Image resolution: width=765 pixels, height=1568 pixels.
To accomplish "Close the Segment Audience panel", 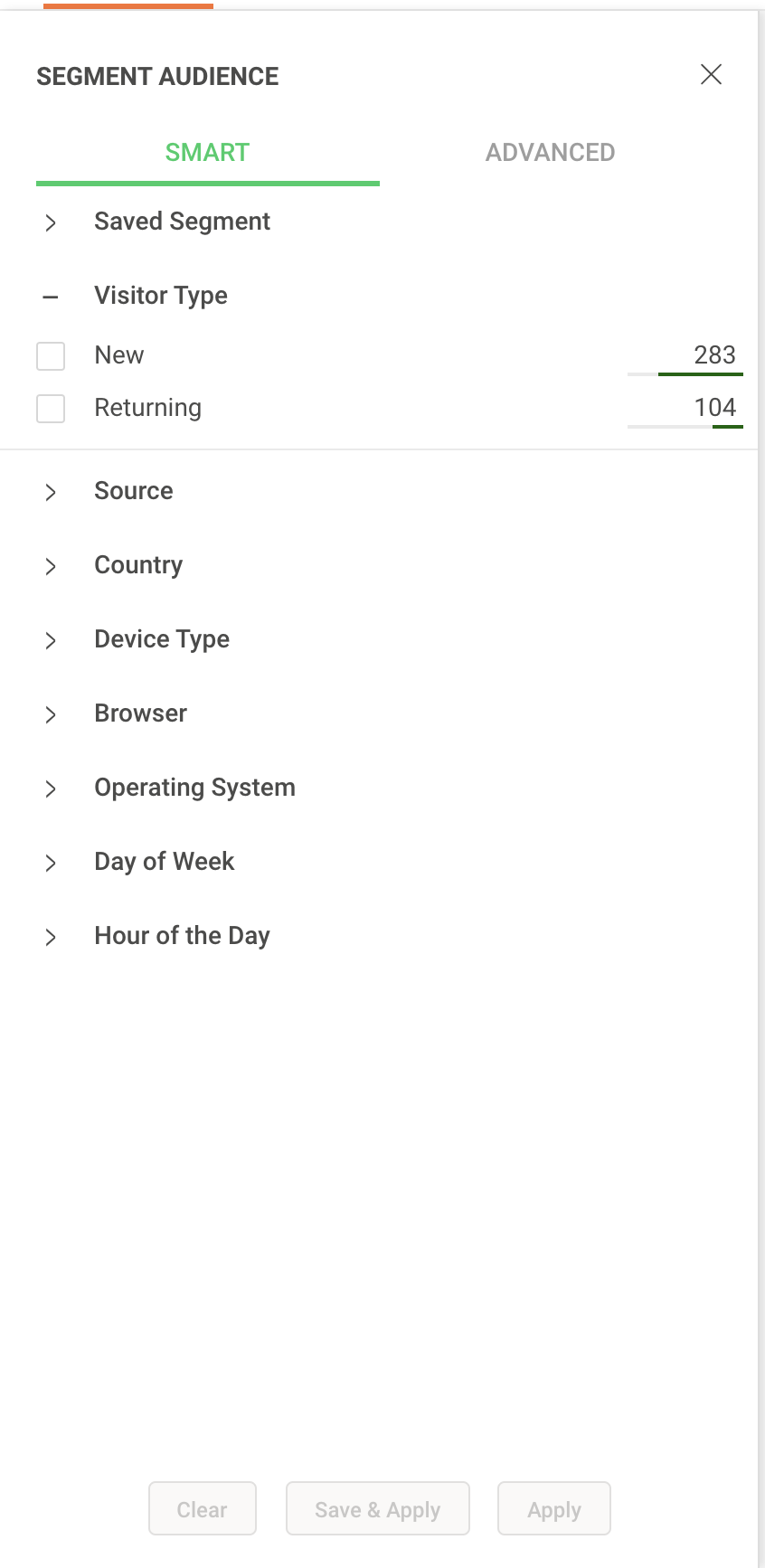I will point(711,75).
